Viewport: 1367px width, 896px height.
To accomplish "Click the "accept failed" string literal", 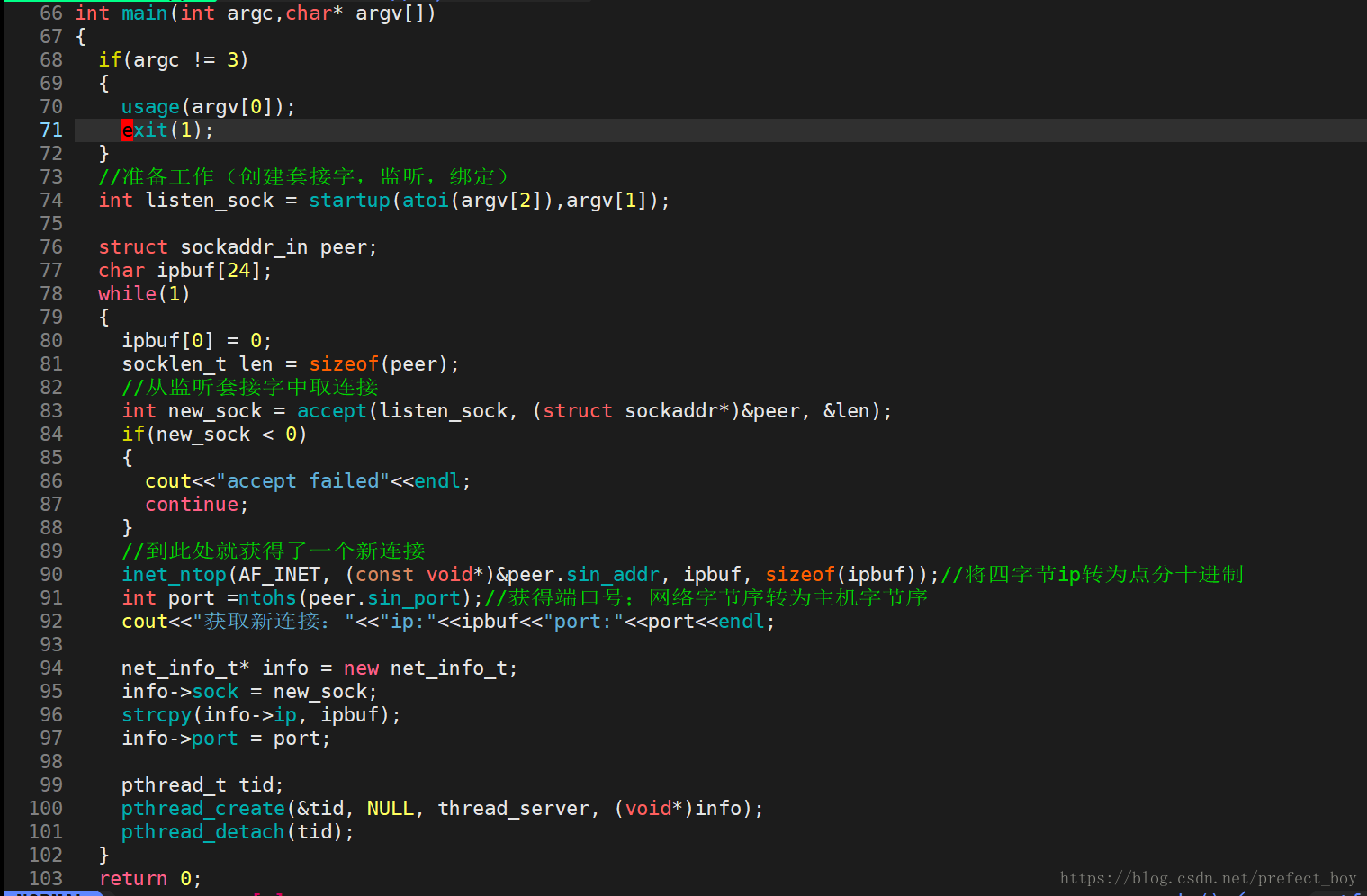I will [303, 481].
